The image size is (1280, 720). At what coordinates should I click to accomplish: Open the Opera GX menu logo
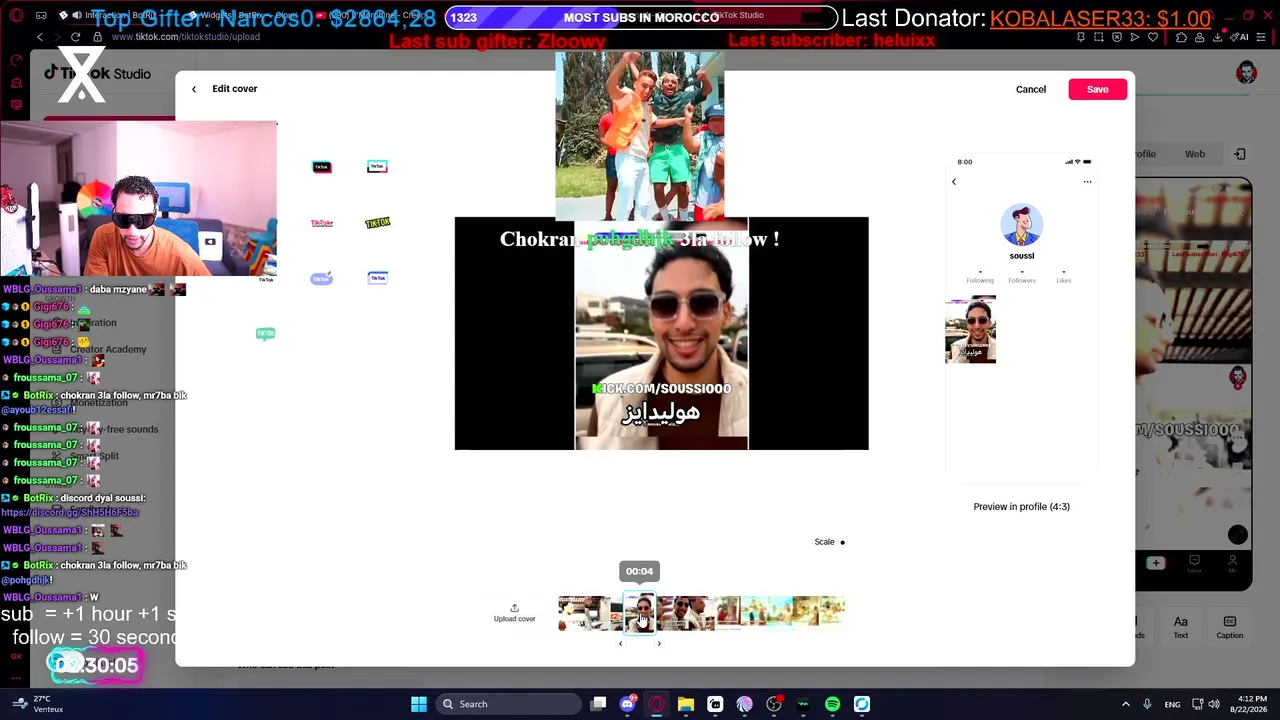pyautogui.click(x=16, y=15)
